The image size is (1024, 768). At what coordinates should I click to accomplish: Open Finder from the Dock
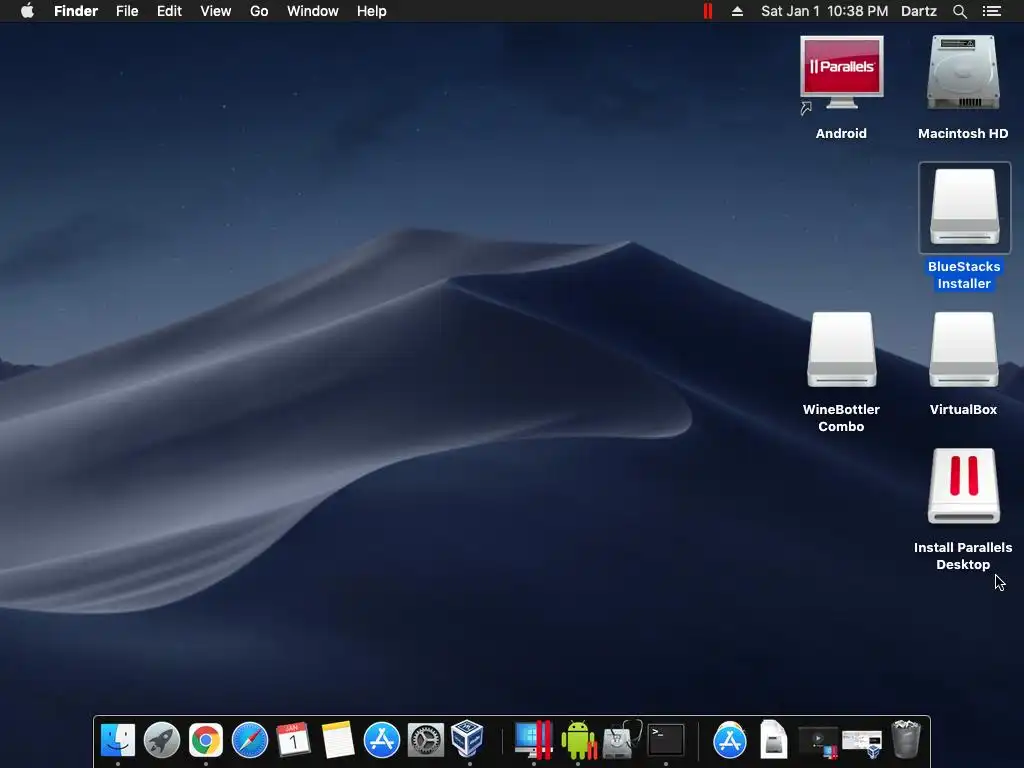[118, 740]
